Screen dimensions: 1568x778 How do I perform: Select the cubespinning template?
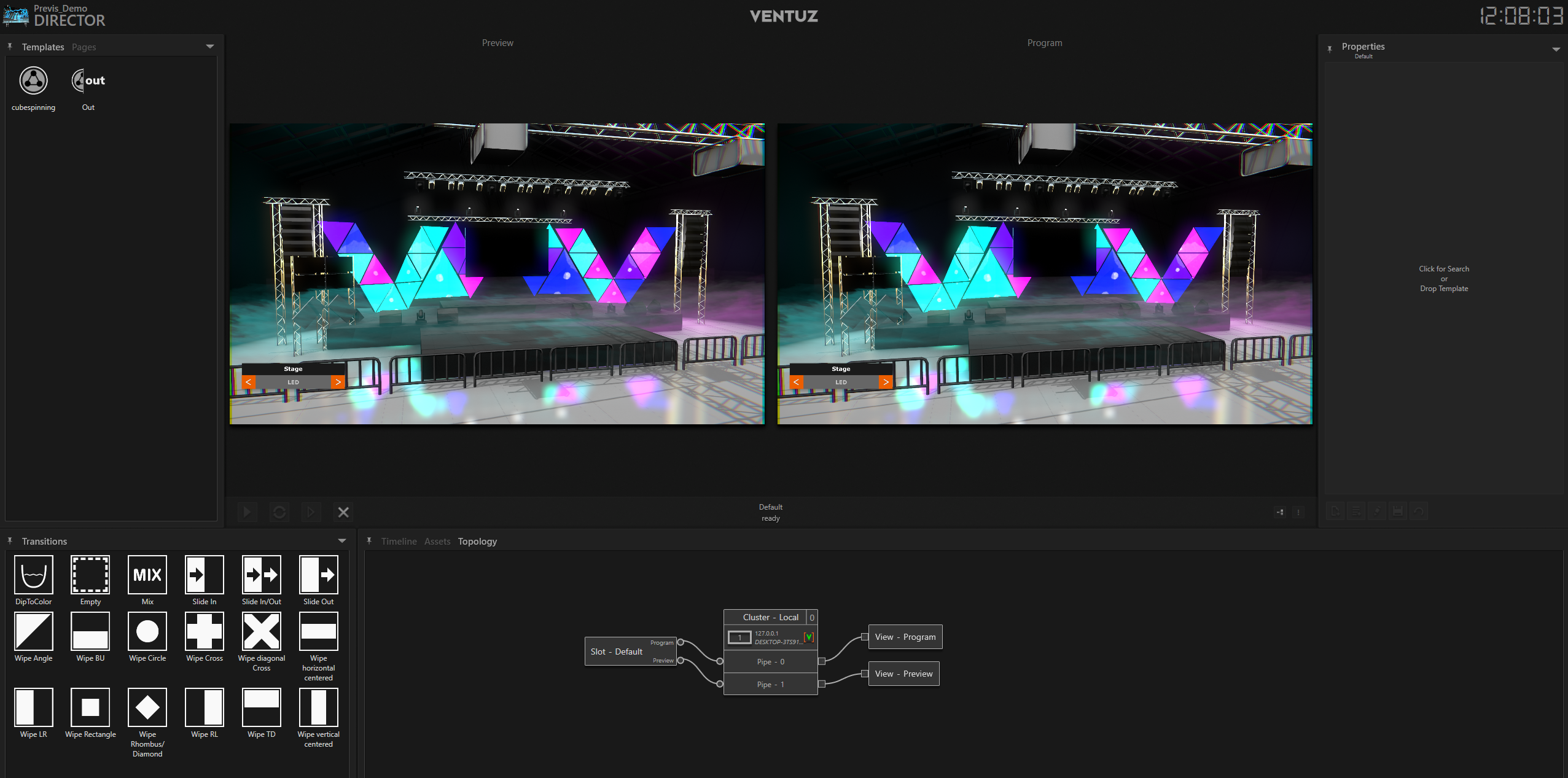33,81
